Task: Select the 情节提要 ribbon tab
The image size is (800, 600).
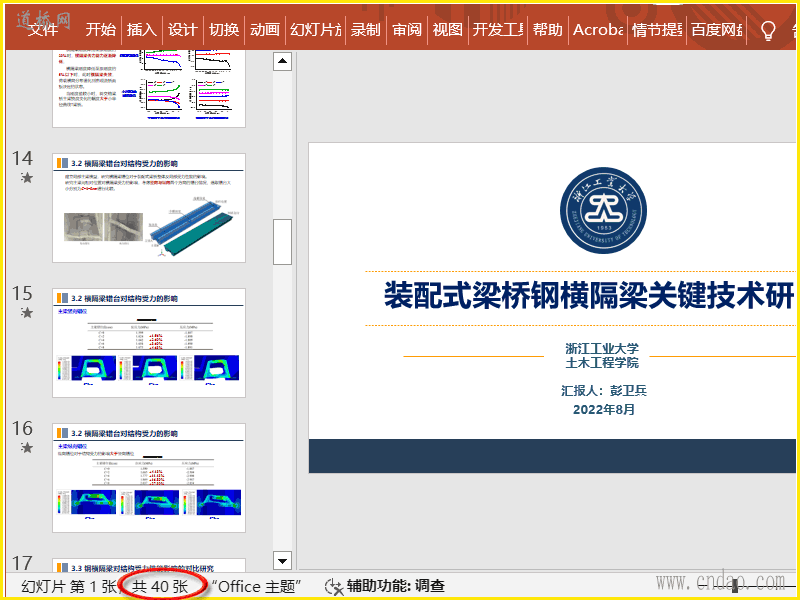Action: coord(657,30)
